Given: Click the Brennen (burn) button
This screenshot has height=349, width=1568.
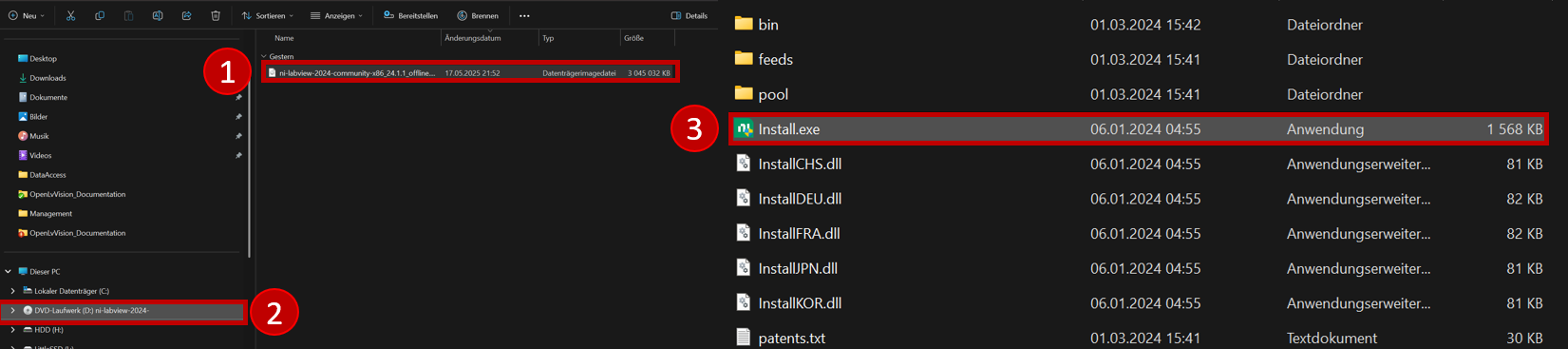Looking at the screenshot, I should coord(478,15).
